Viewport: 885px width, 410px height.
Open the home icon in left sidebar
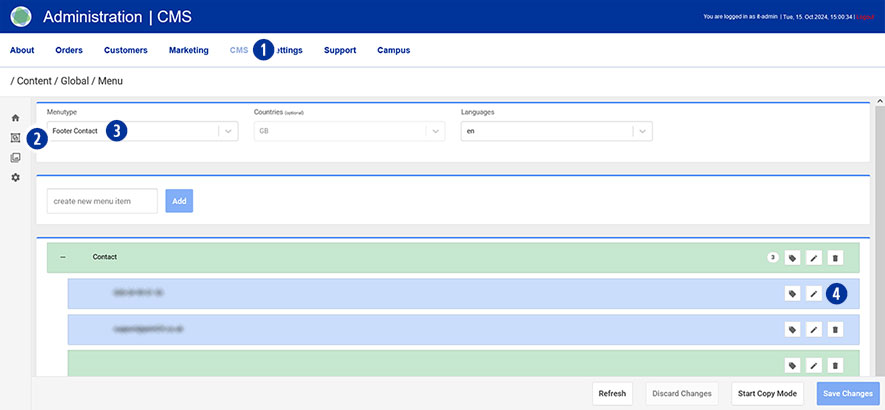pyautogui.click(x=15, y=118)
